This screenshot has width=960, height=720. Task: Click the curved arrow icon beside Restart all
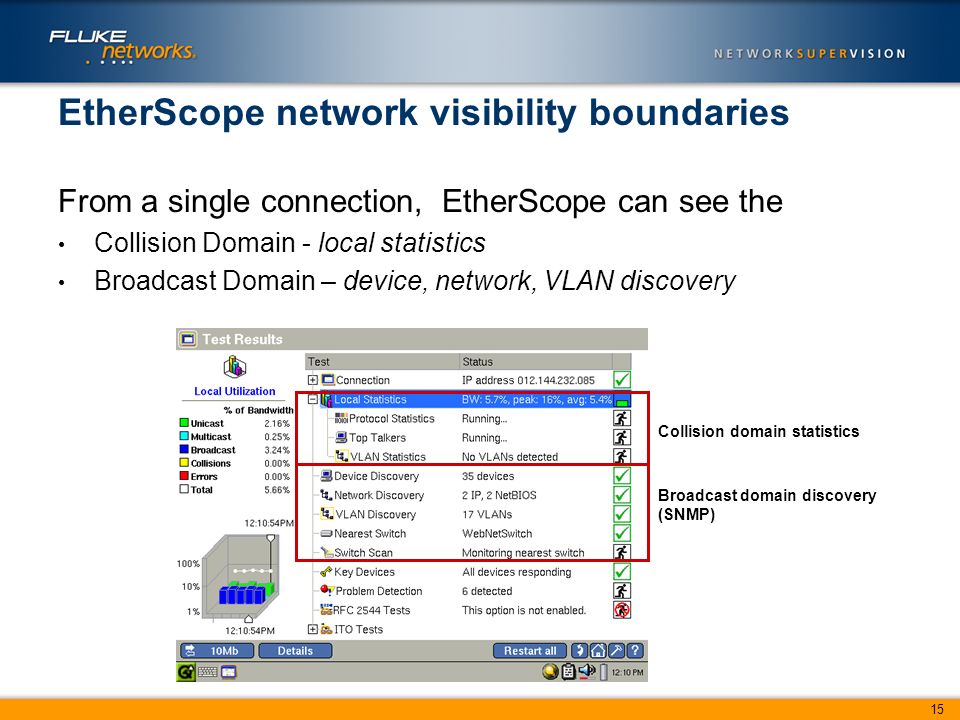(x=579, y=650)
